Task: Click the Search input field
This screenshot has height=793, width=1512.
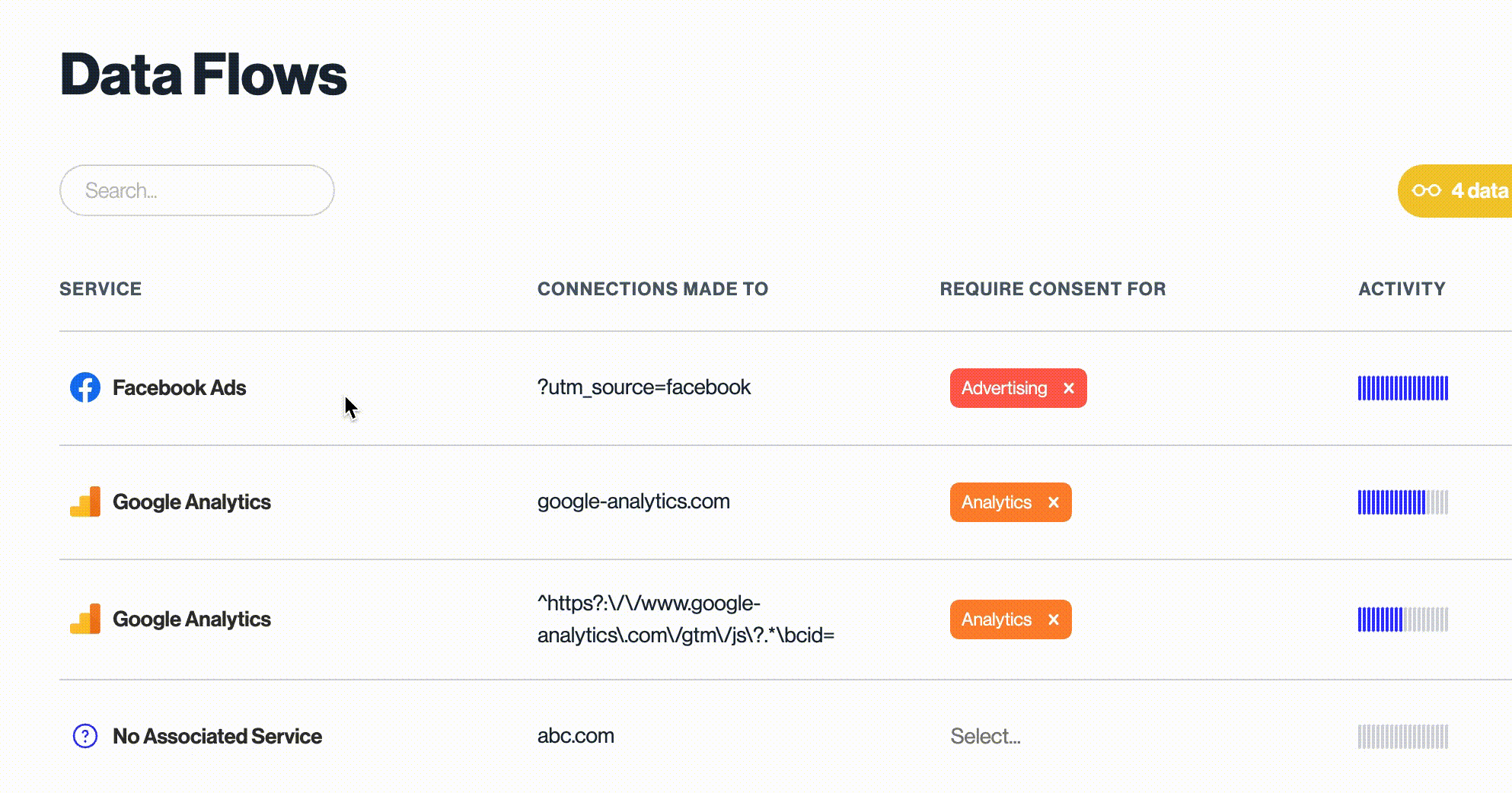Action: point(196,190)
